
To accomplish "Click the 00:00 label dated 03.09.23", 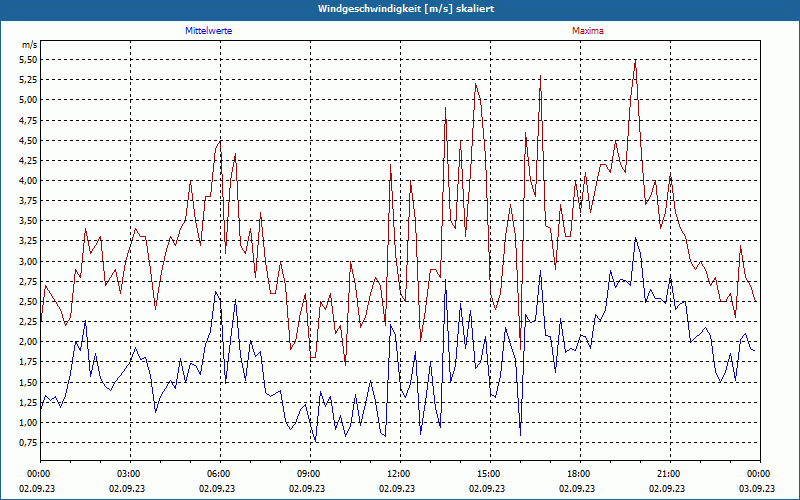I will pos(758,474).
